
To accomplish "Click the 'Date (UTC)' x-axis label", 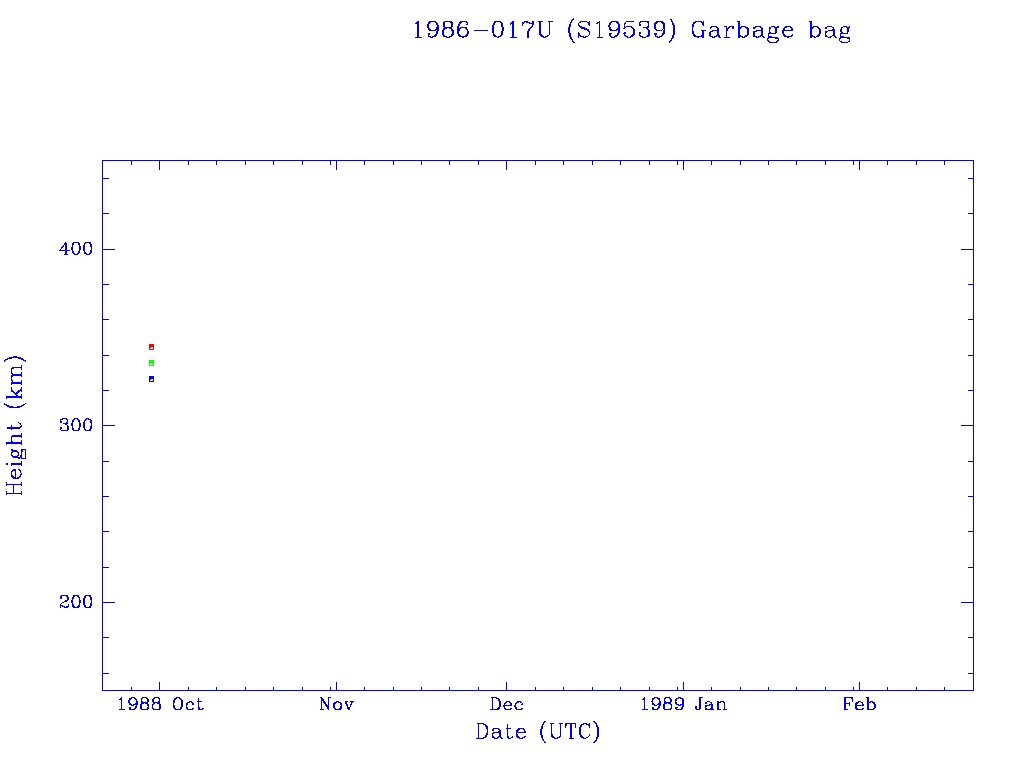I will tap(538, 732).
